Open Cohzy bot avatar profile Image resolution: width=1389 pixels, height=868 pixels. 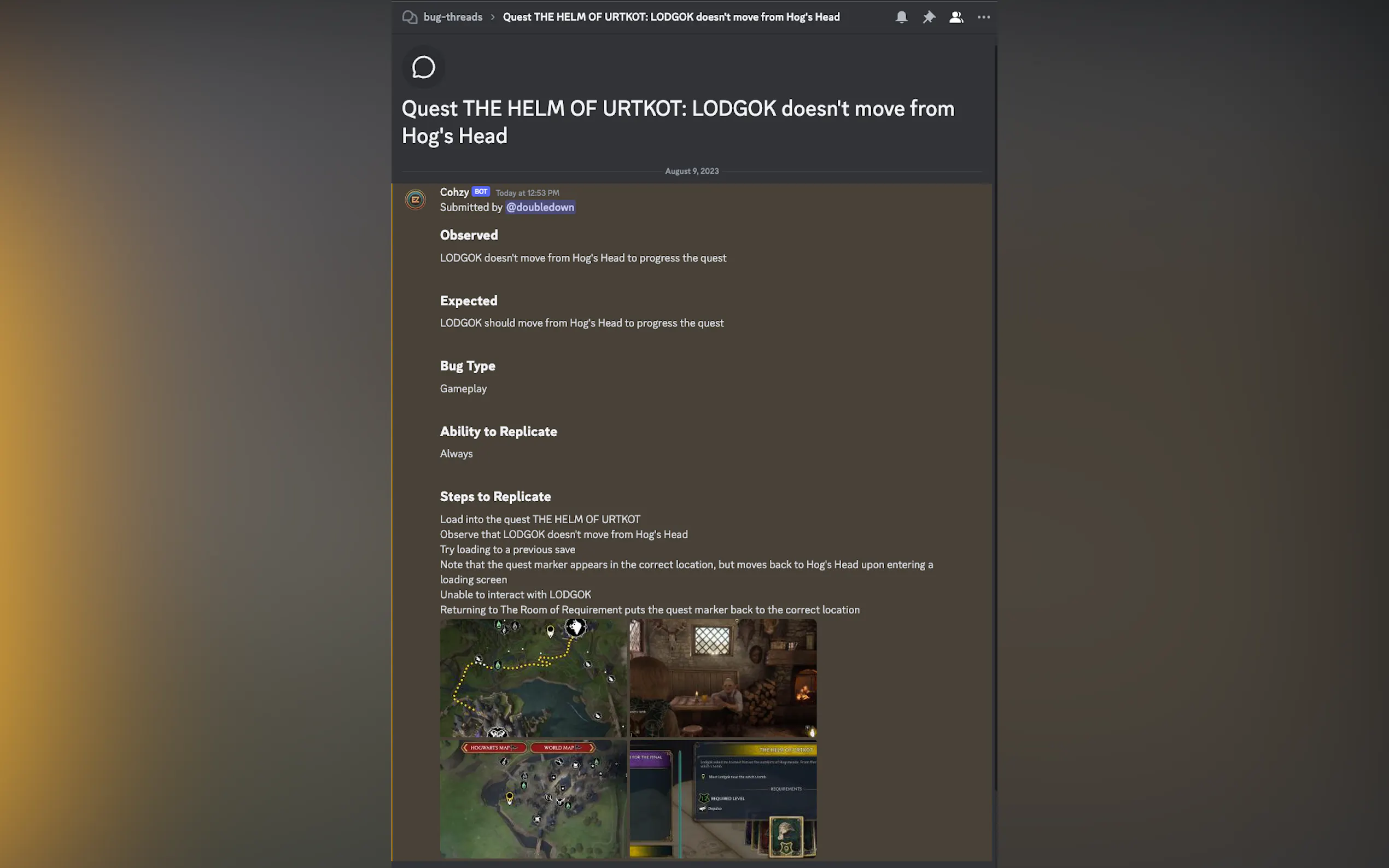click(415, 200)
